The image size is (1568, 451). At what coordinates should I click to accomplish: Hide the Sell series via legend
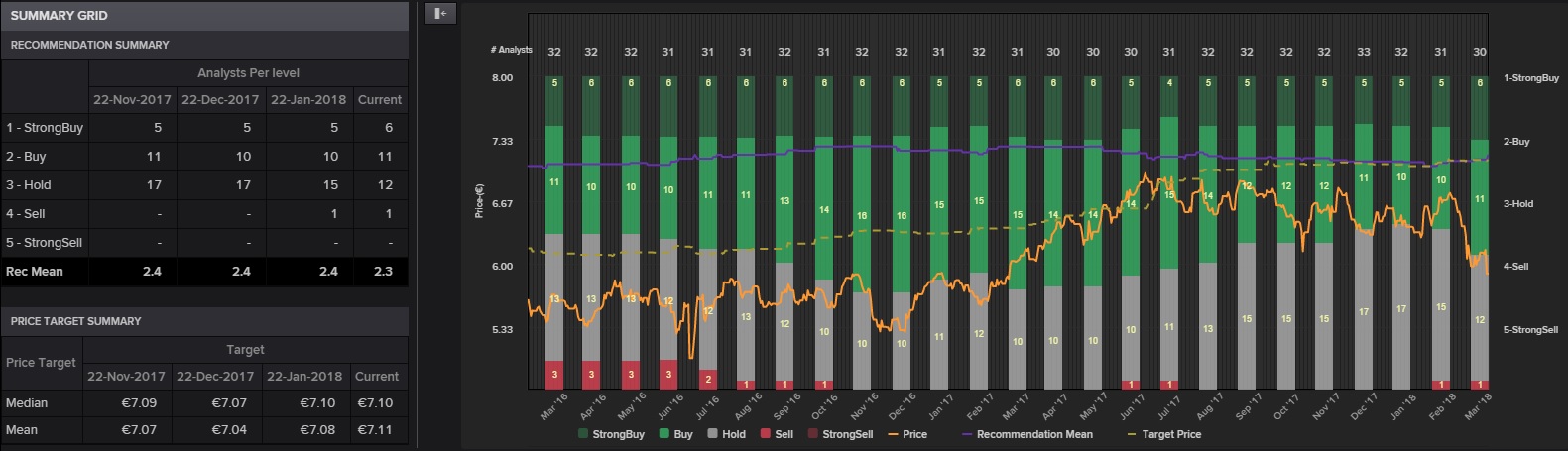[x=777, y=434]
